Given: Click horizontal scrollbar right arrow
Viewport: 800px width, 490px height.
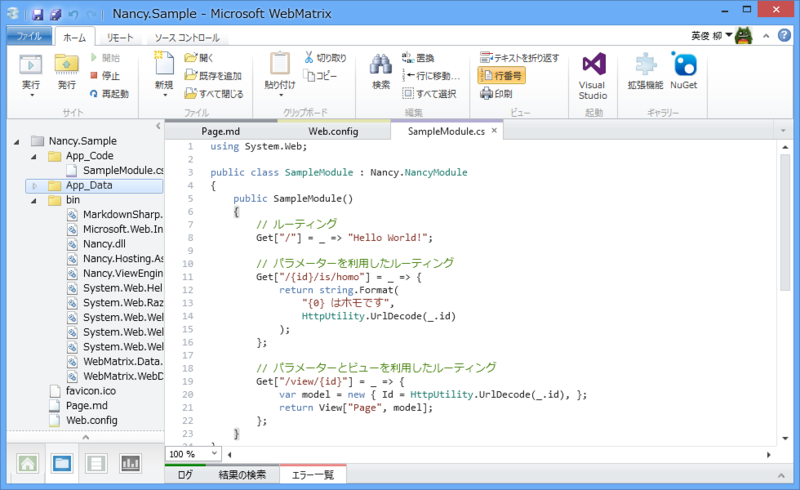Looking at the screenshot, I should (x=768, y=454).
